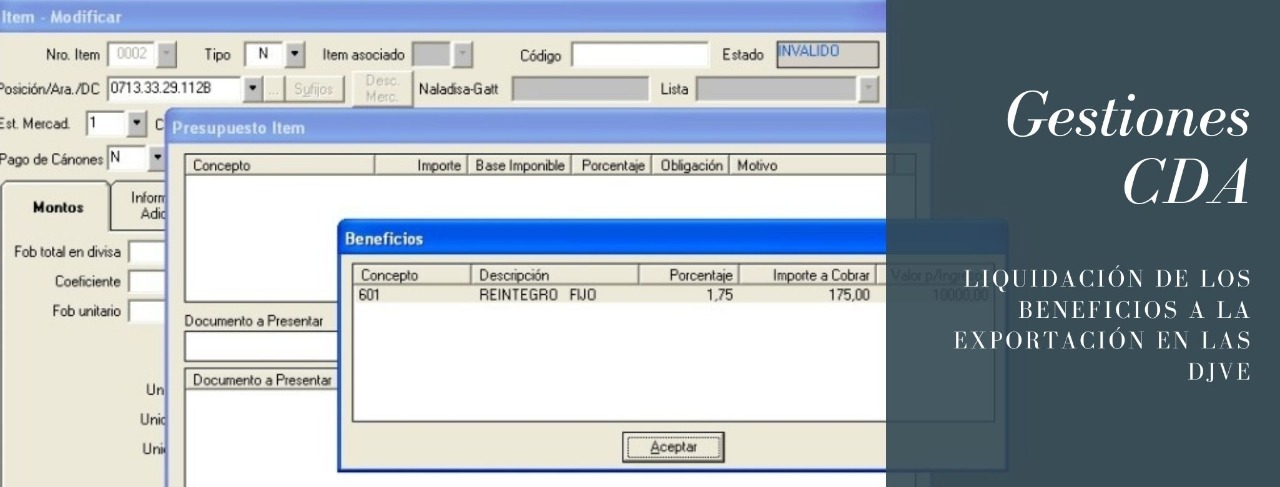
Task: Click the REINTEGRO FIJO description cell
Action: (x=538, y=295)
